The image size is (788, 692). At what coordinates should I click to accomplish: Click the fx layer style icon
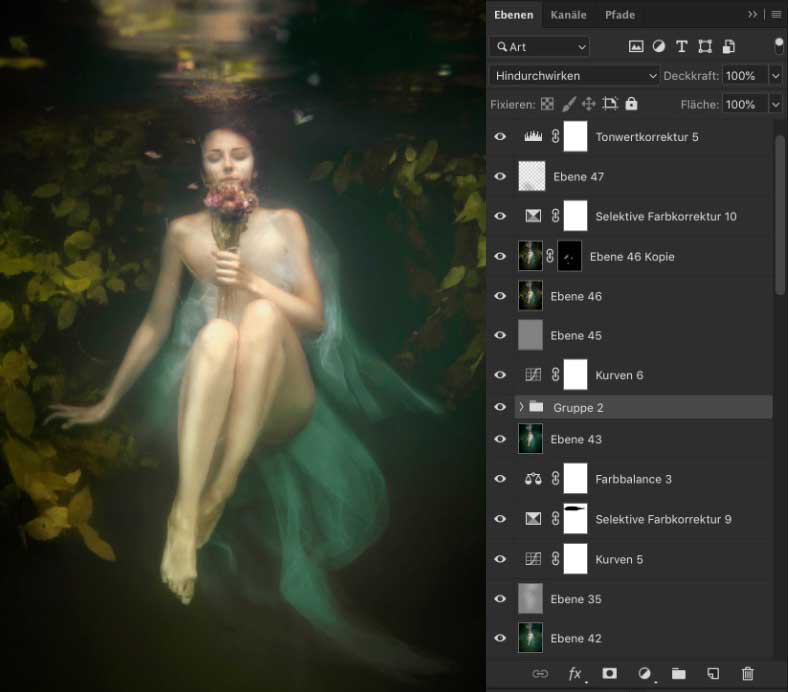pyautogui.click(x=575, y=674)
